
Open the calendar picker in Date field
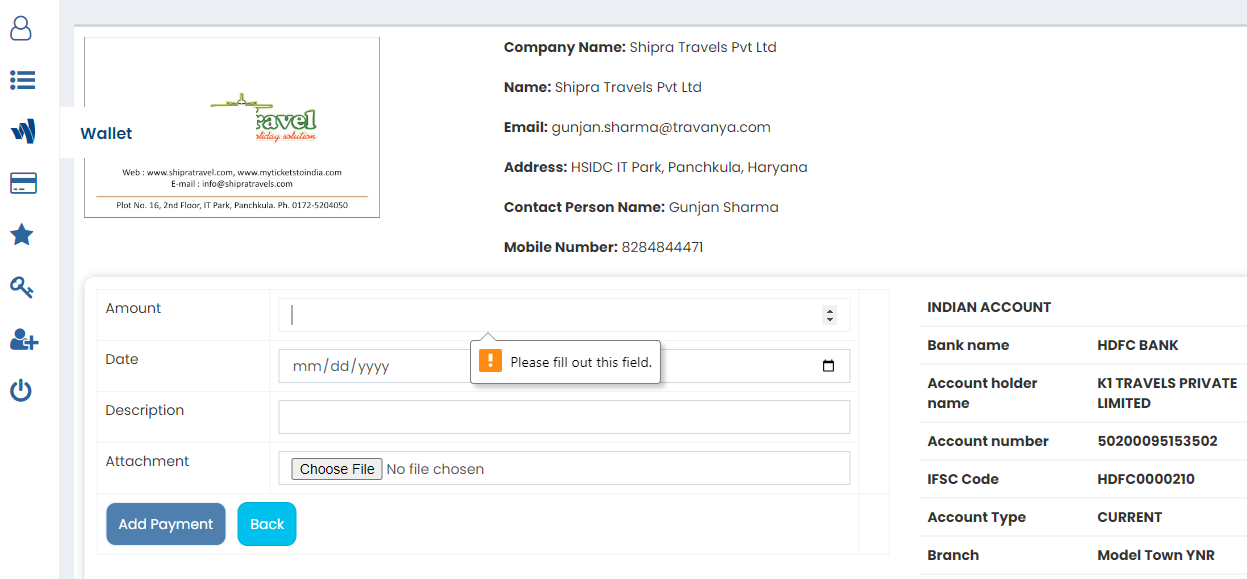pos(828,366)
